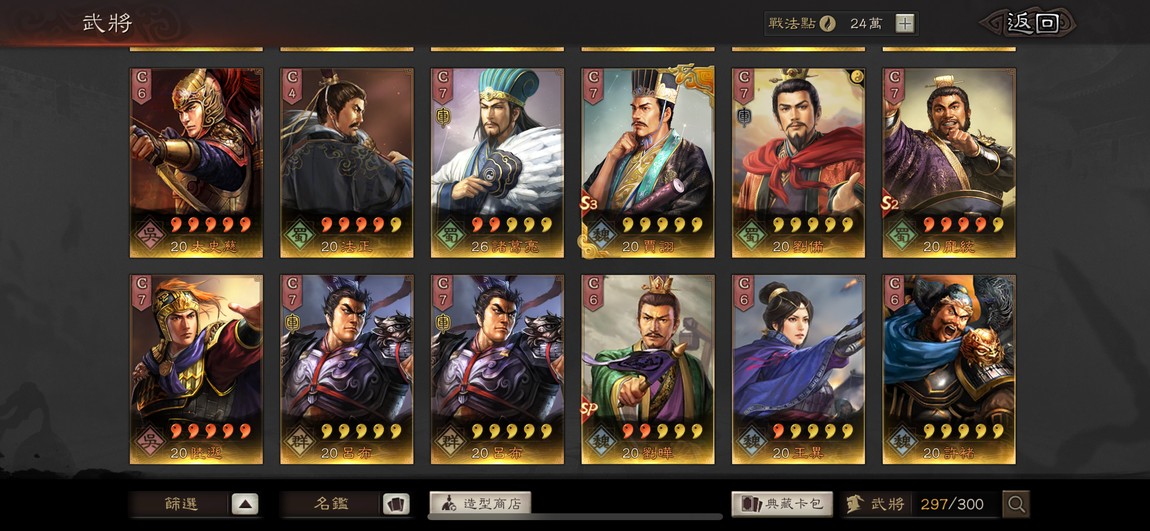Viewport: 1150px width, 531px height.
Task: Tap the S2 badge on 龐統 card
Action: (x=890, y=204)
